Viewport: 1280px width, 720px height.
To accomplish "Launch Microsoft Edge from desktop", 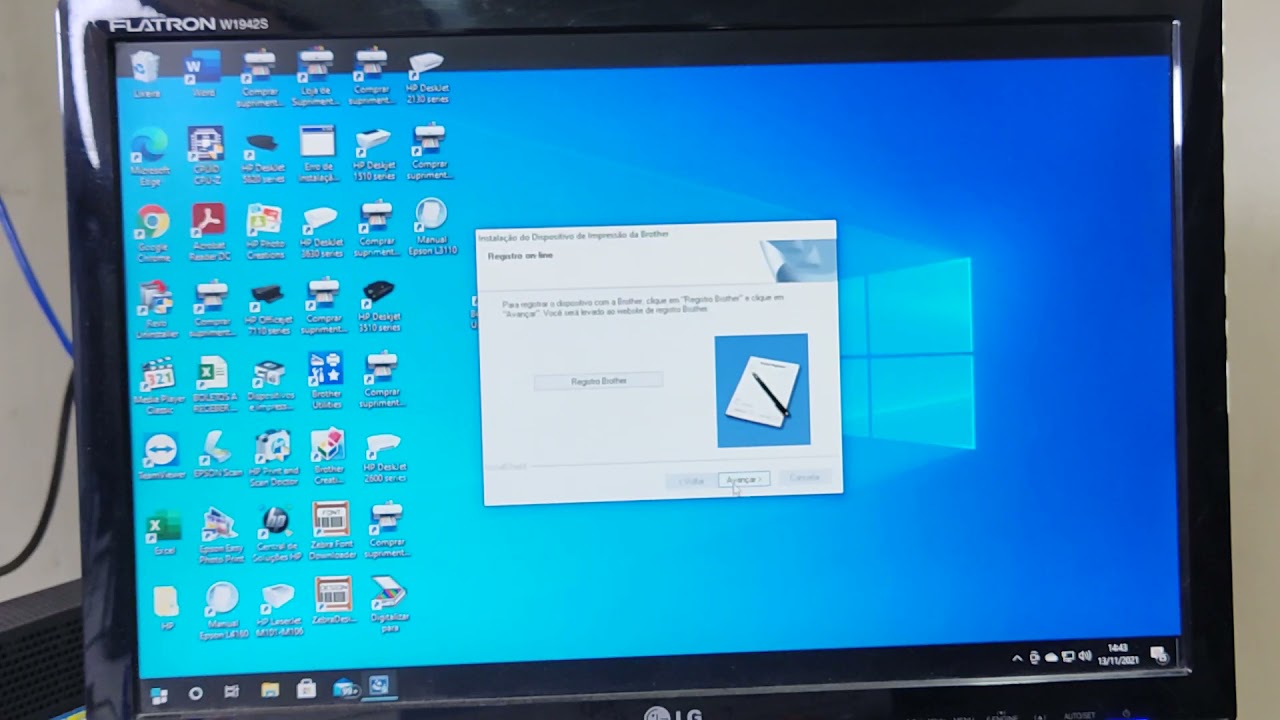I will [149, 159].
